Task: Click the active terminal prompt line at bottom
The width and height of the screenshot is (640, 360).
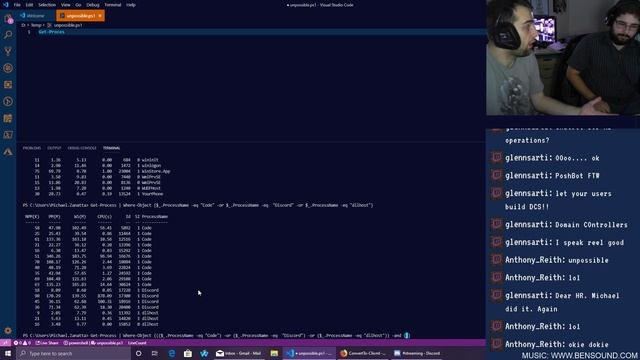Action: point(216,335)
